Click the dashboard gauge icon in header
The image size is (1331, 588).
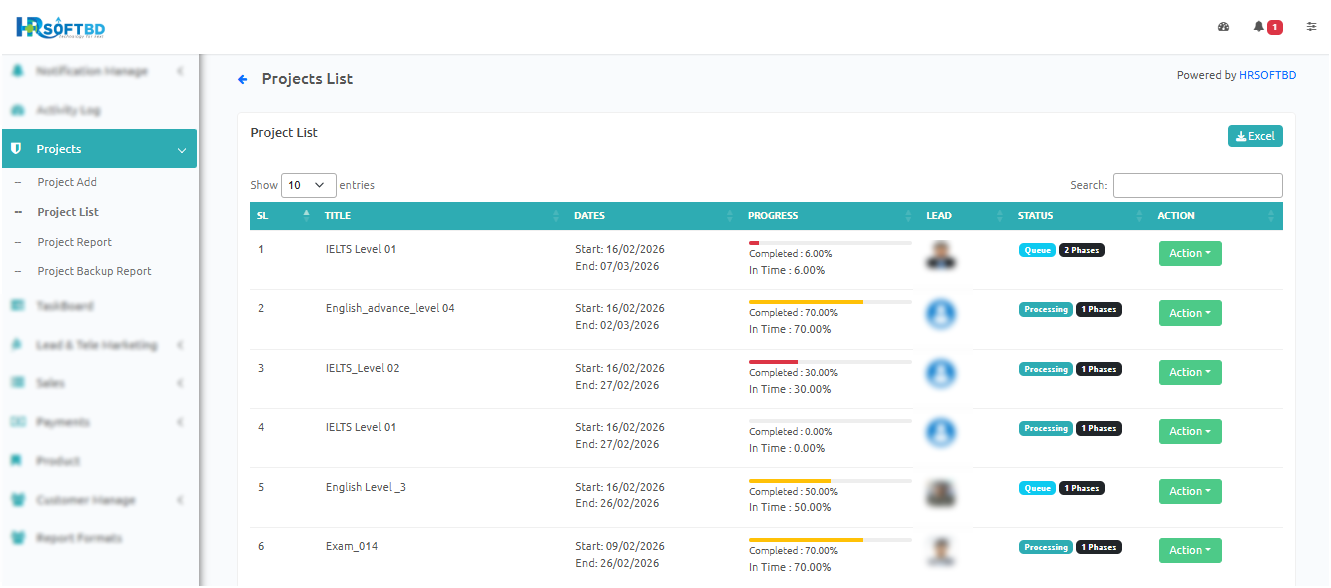(1223, 27)
